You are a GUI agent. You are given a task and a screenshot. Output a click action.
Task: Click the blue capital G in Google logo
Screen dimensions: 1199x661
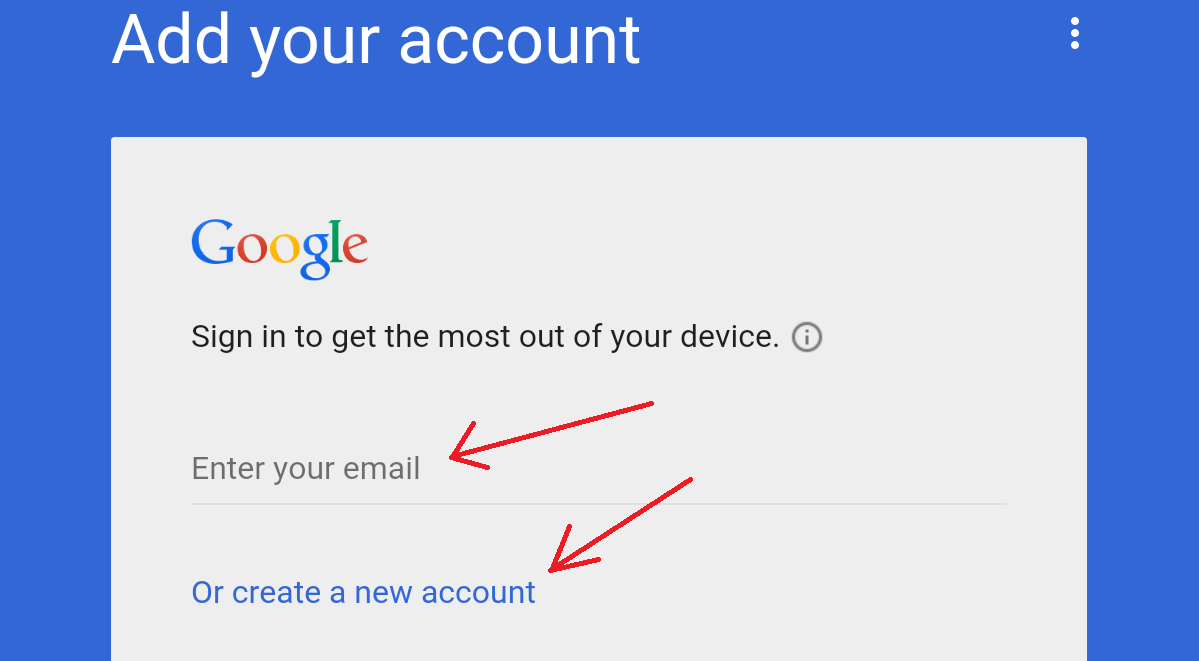[213, 242]
